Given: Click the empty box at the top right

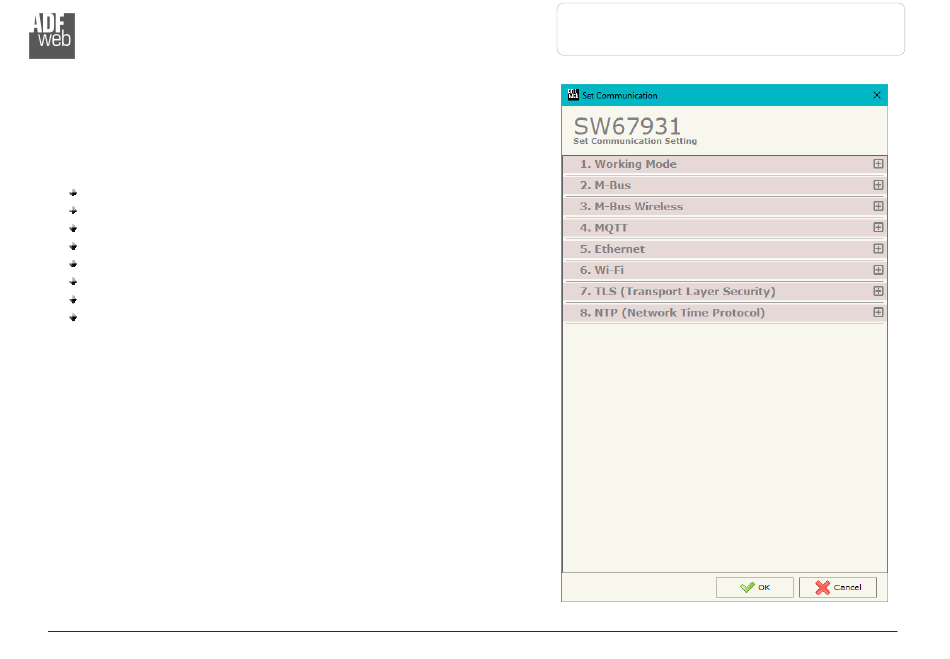Looking at the screenshot, I should tap(731, 29).
